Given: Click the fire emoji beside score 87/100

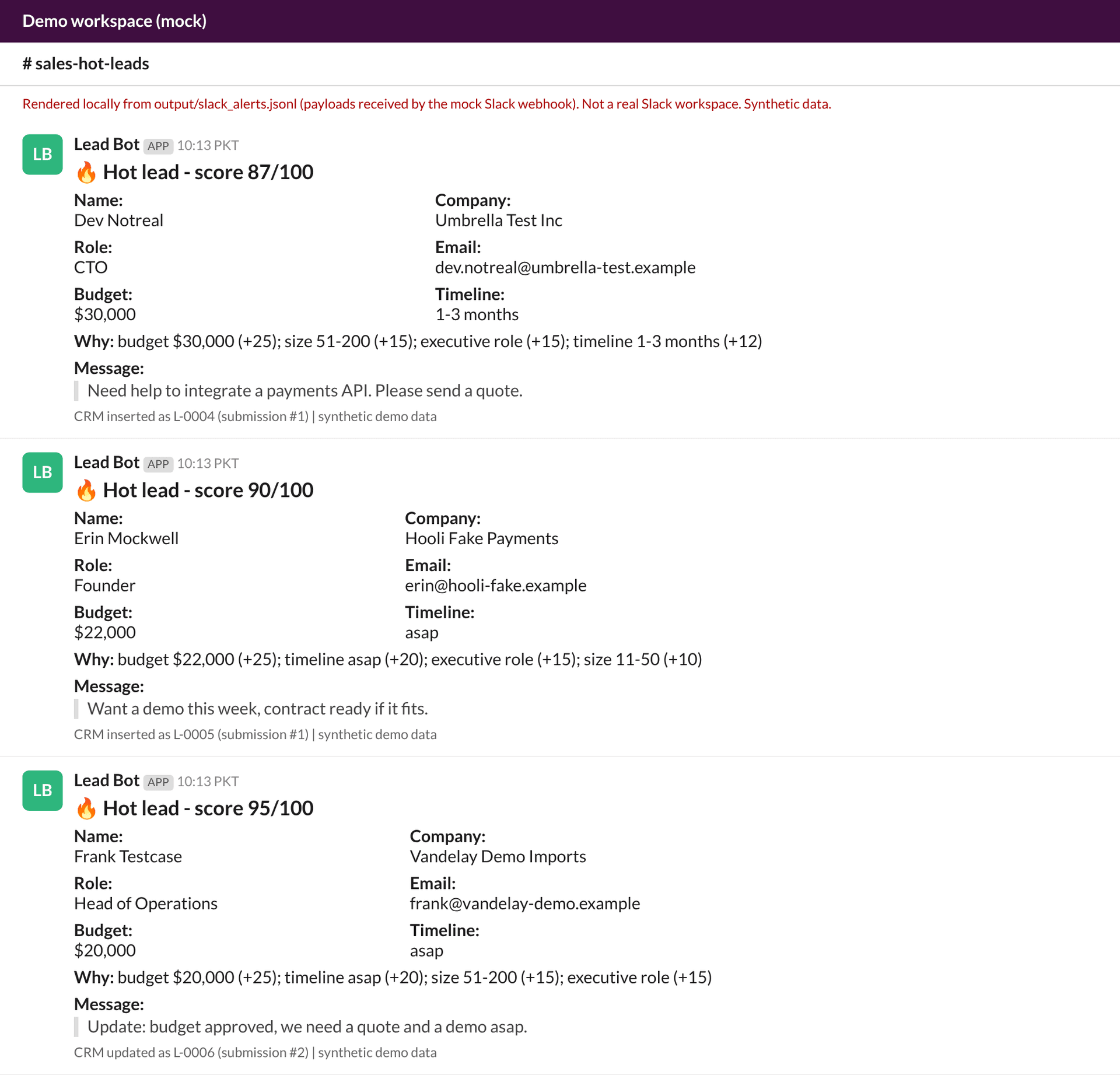Looking at the screenshot, I should 86,173.
